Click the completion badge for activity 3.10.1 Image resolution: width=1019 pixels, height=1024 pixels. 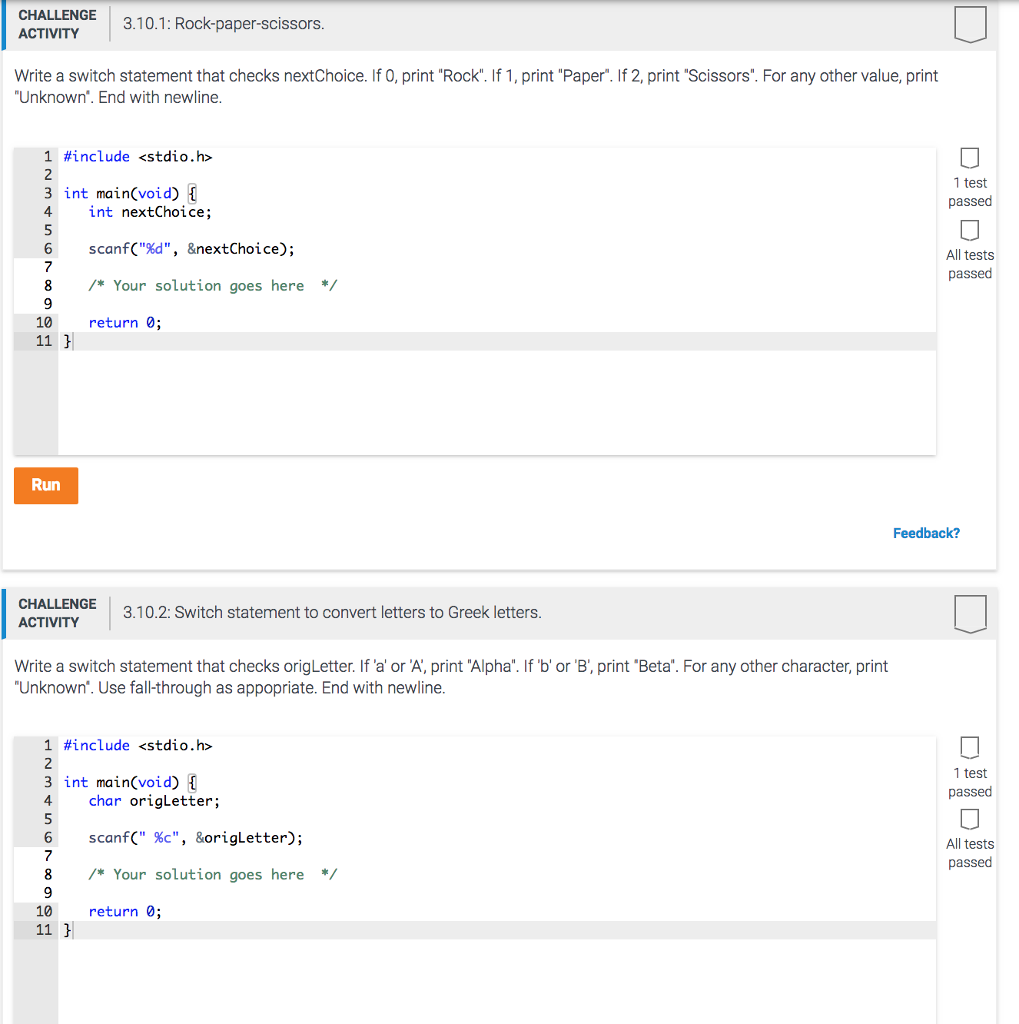click(969, 25)
